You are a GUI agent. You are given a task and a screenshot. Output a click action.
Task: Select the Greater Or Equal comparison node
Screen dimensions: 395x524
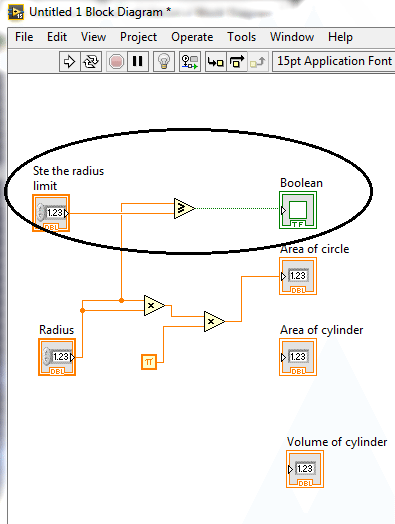[x=184, y=209]
